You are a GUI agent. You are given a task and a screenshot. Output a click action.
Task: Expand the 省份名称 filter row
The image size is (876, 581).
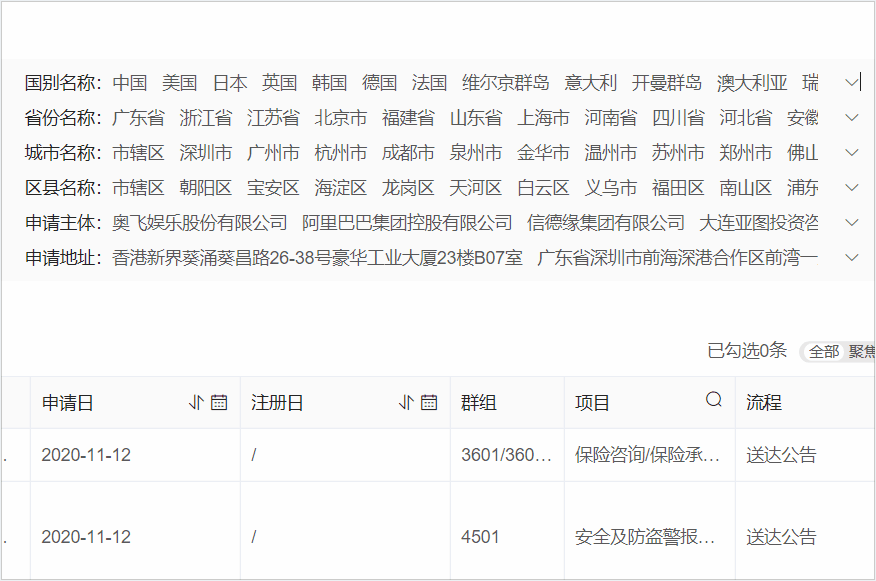(852, 118)
